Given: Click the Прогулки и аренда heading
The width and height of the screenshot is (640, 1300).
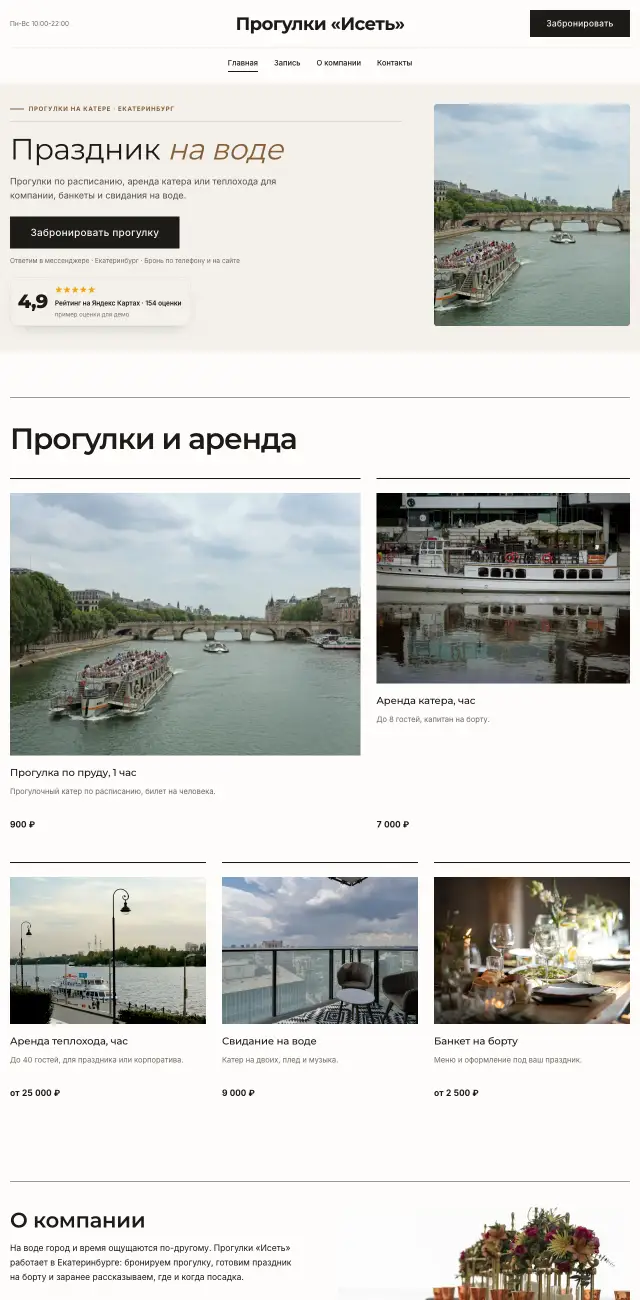Looking at the screenshot, I should tap(153, 439).
